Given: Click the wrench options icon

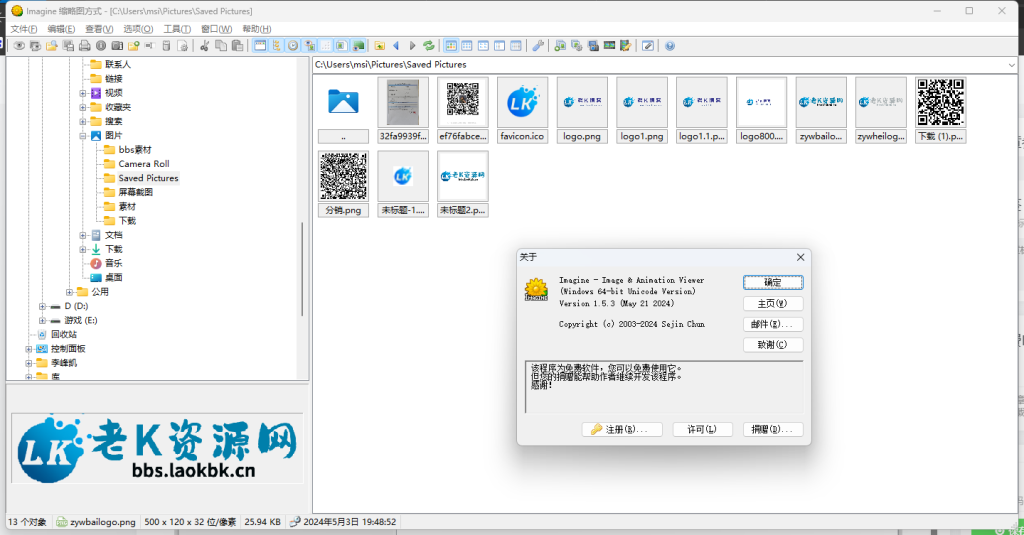Looking at the screenshot, I should [538, 46].
